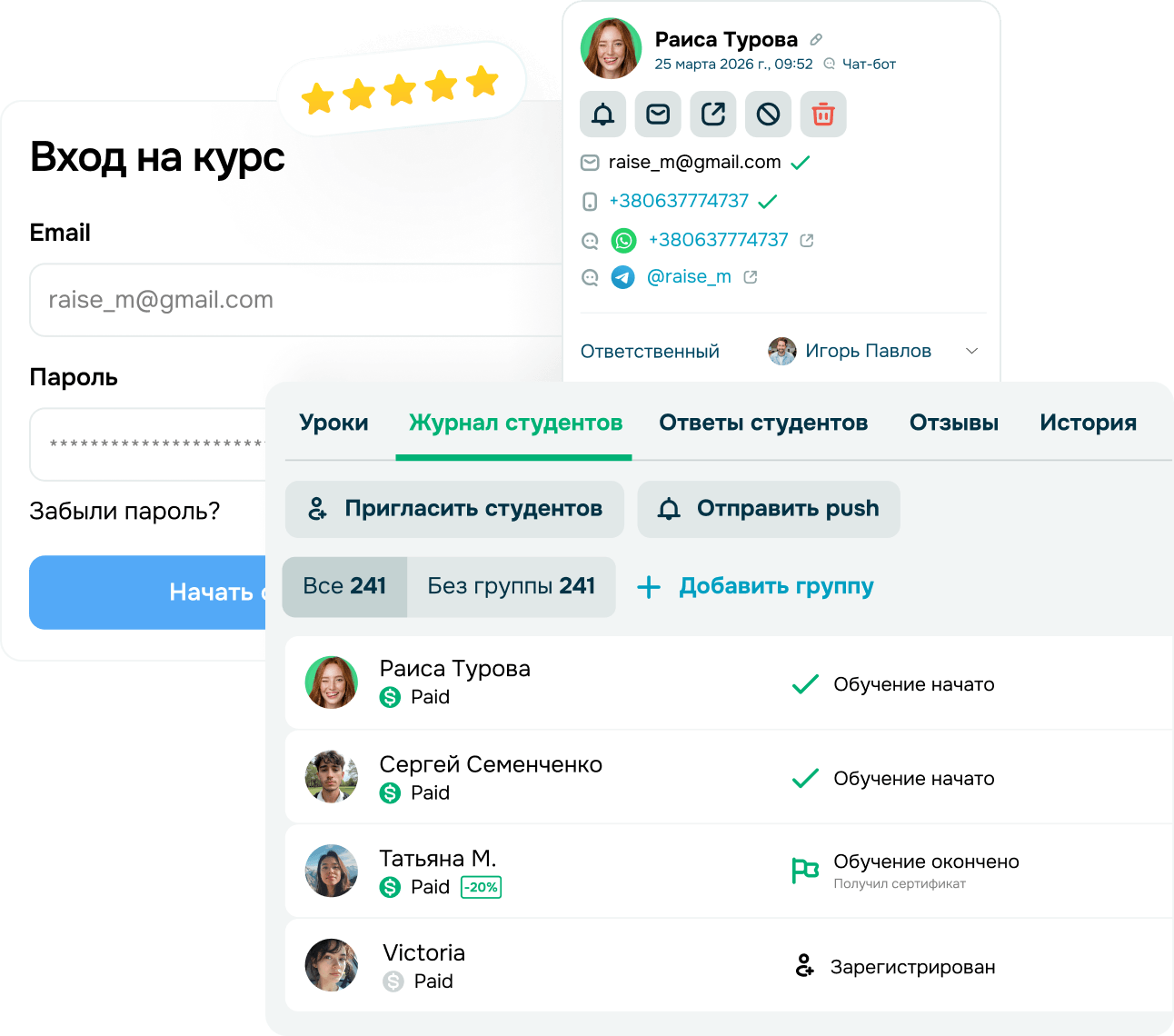This screenshot has width=1174, height=1036.
Task: Expand the Ответственный dropdown chevron
Action: tap(971, 351)
